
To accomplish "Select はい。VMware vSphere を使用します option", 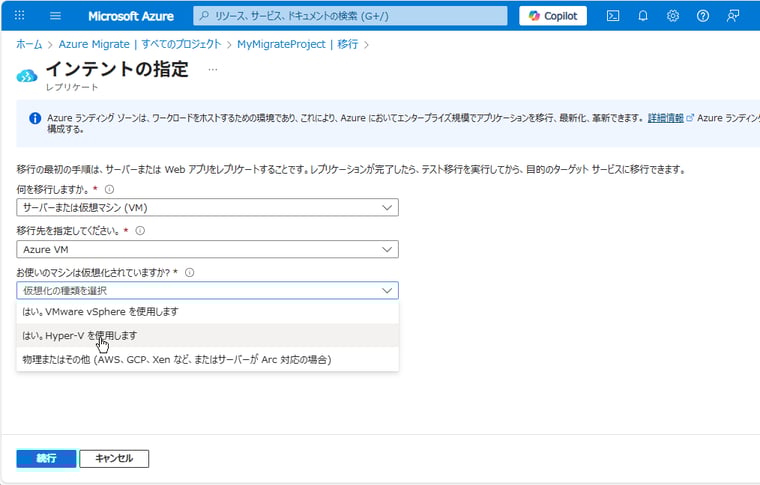I will coord(207,312).
